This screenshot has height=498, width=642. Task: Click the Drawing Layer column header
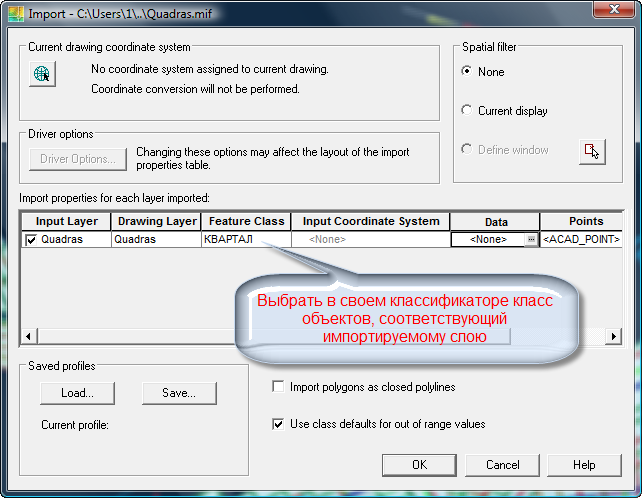coord(156,222)
